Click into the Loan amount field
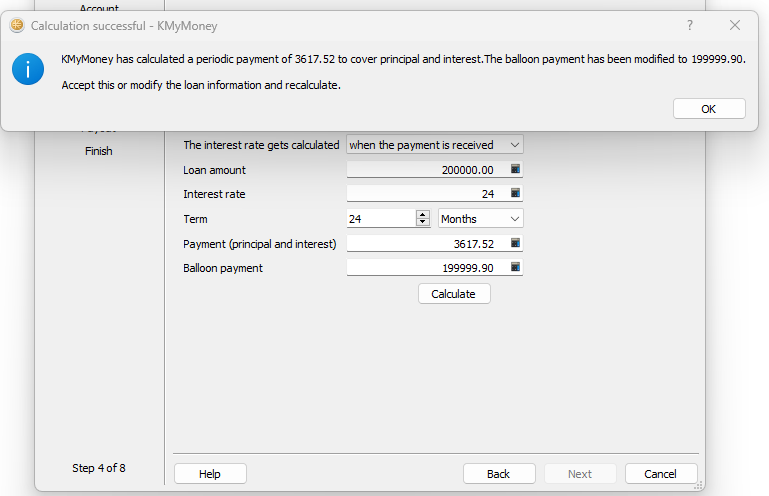The height and width of the screenshot is (496, 769). pyautogui.click(x=425, y=170)
